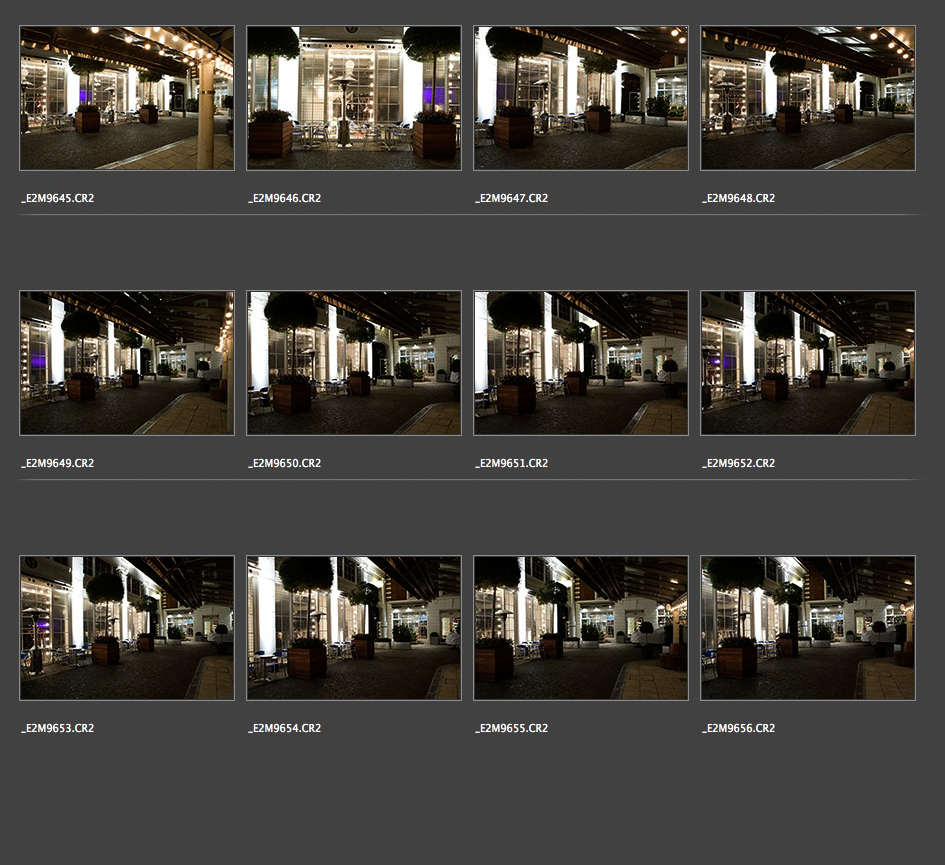Select the _E2M9656.CR2 photo thumbnail

808,628
